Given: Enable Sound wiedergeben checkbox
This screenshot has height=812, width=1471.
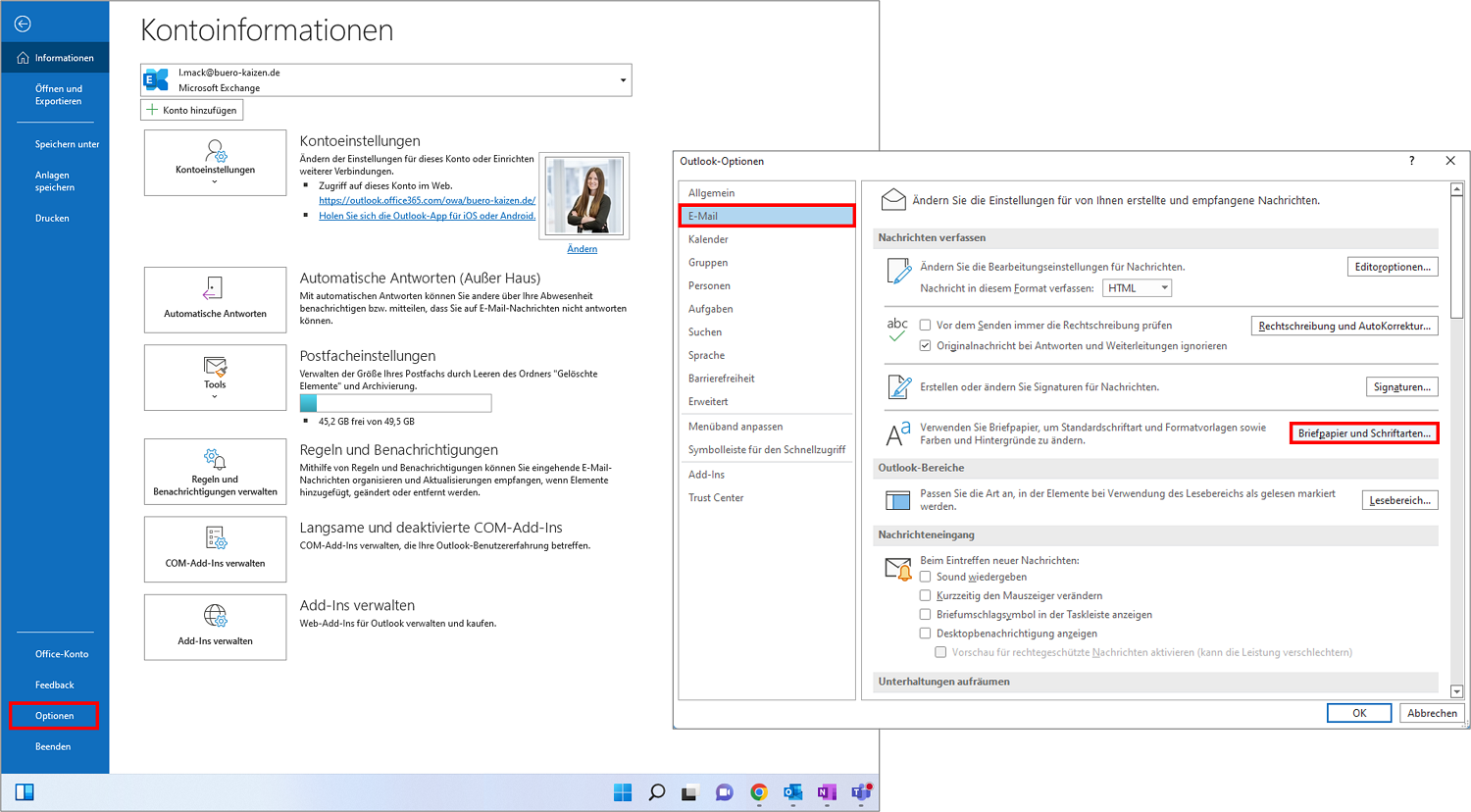Looking at the screenshot, I should (x=925, y=577).
